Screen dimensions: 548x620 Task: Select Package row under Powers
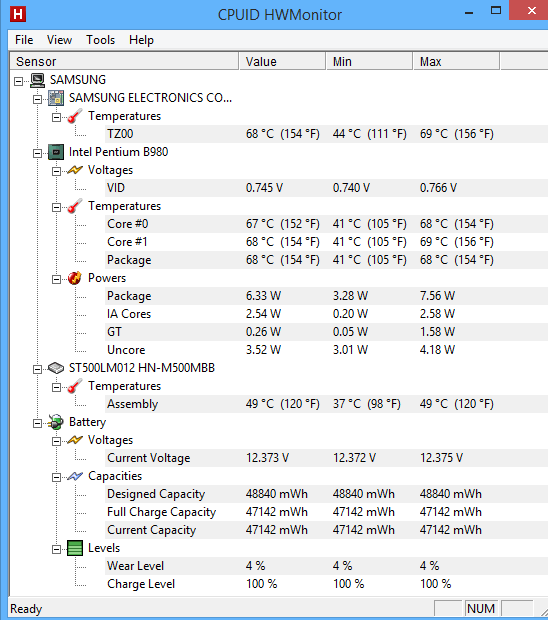pos(327,296)
